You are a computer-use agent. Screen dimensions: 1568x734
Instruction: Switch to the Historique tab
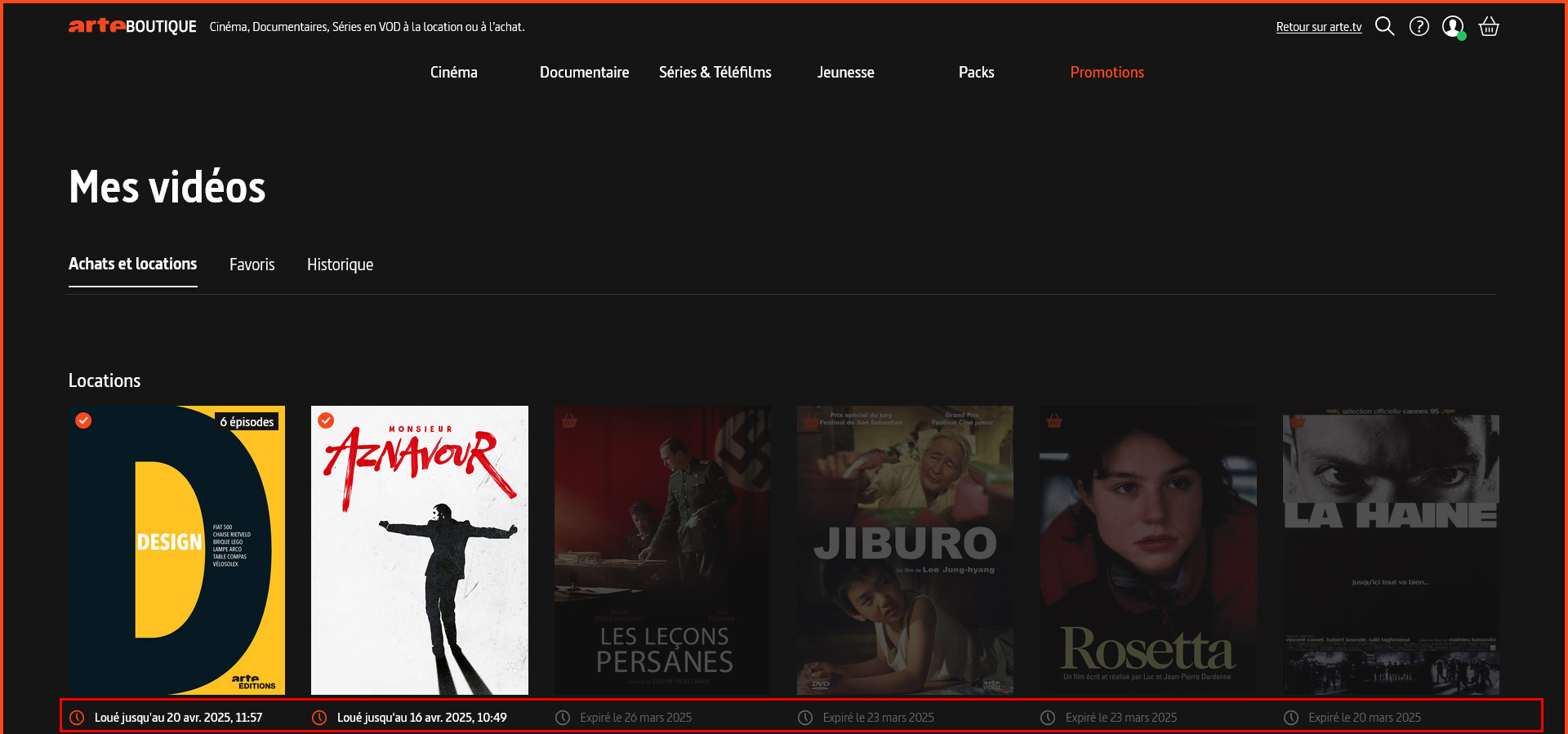(x=341, y=265)
